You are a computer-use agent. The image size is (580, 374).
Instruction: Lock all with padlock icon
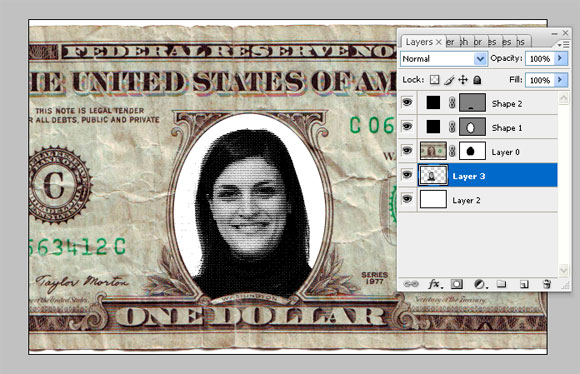477,80
